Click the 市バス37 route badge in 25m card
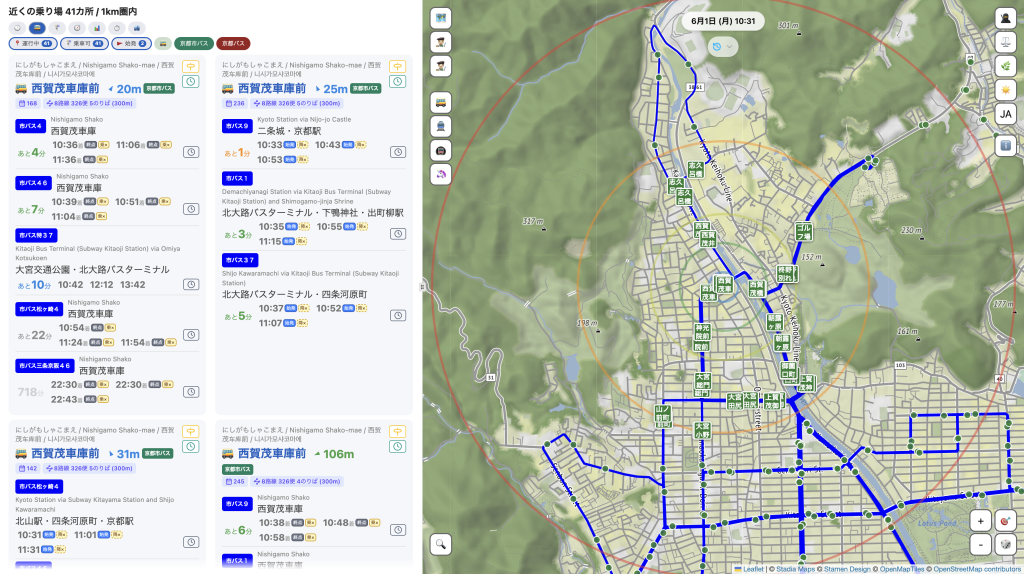Viewport: 1024px width, 574px height. tap(240, 260)
